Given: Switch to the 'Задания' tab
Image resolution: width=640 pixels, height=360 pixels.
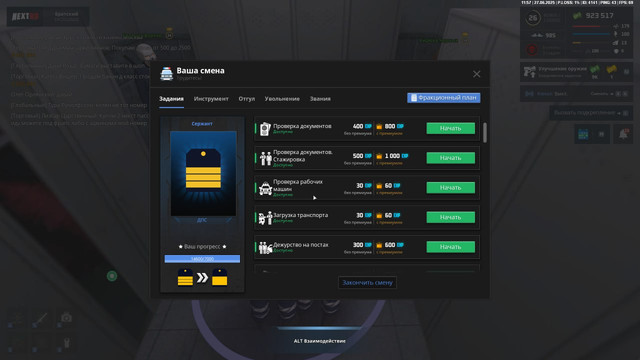Looking at the screenshot, I should pyautogui.click(x=171, y=99).
